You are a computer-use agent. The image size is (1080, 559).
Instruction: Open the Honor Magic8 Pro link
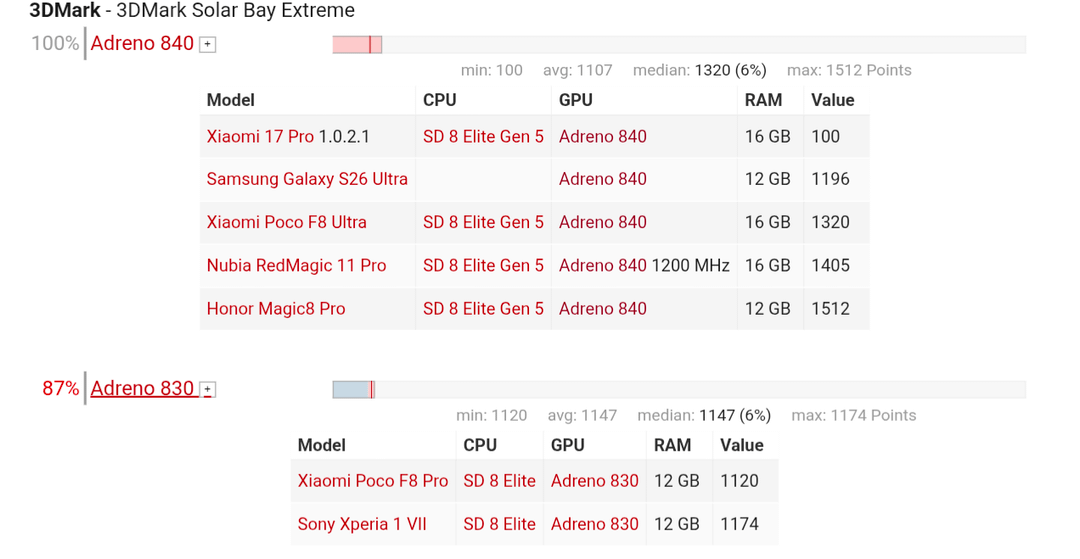(x=276, y=309)
